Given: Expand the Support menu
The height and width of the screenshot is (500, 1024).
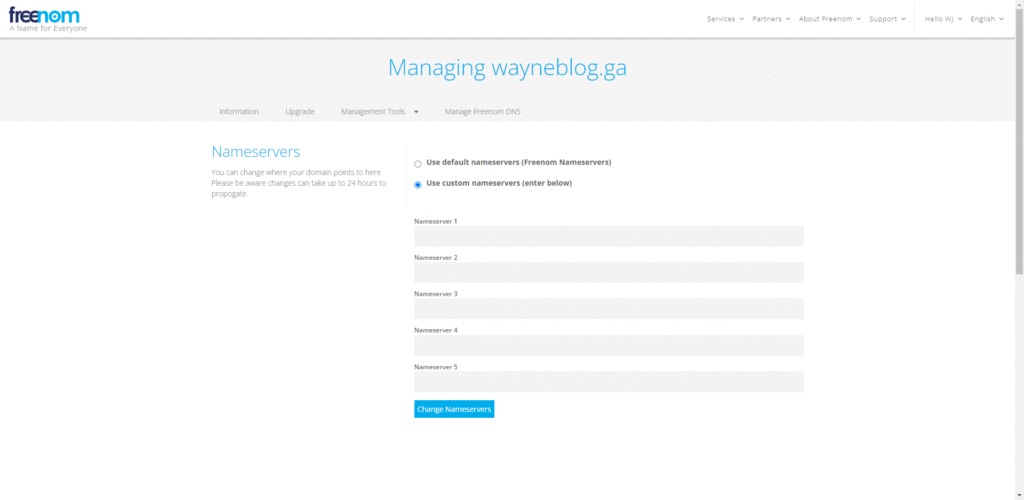Looking at the screenshot, I should coord(887,19).
